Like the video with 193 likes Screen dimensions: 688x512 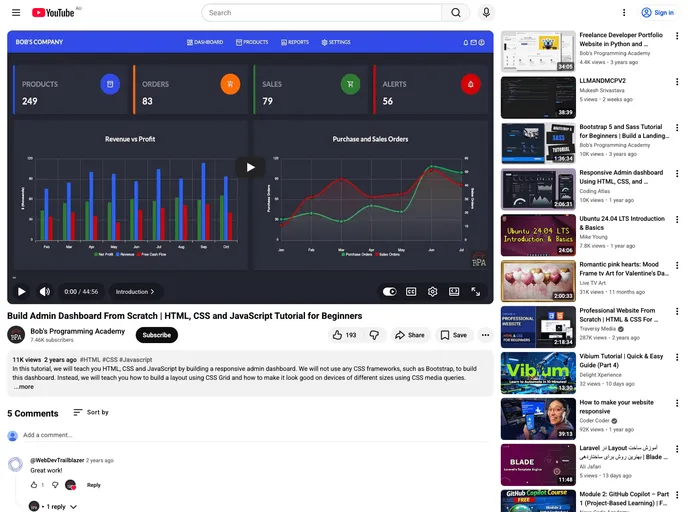tap(345, 335)
